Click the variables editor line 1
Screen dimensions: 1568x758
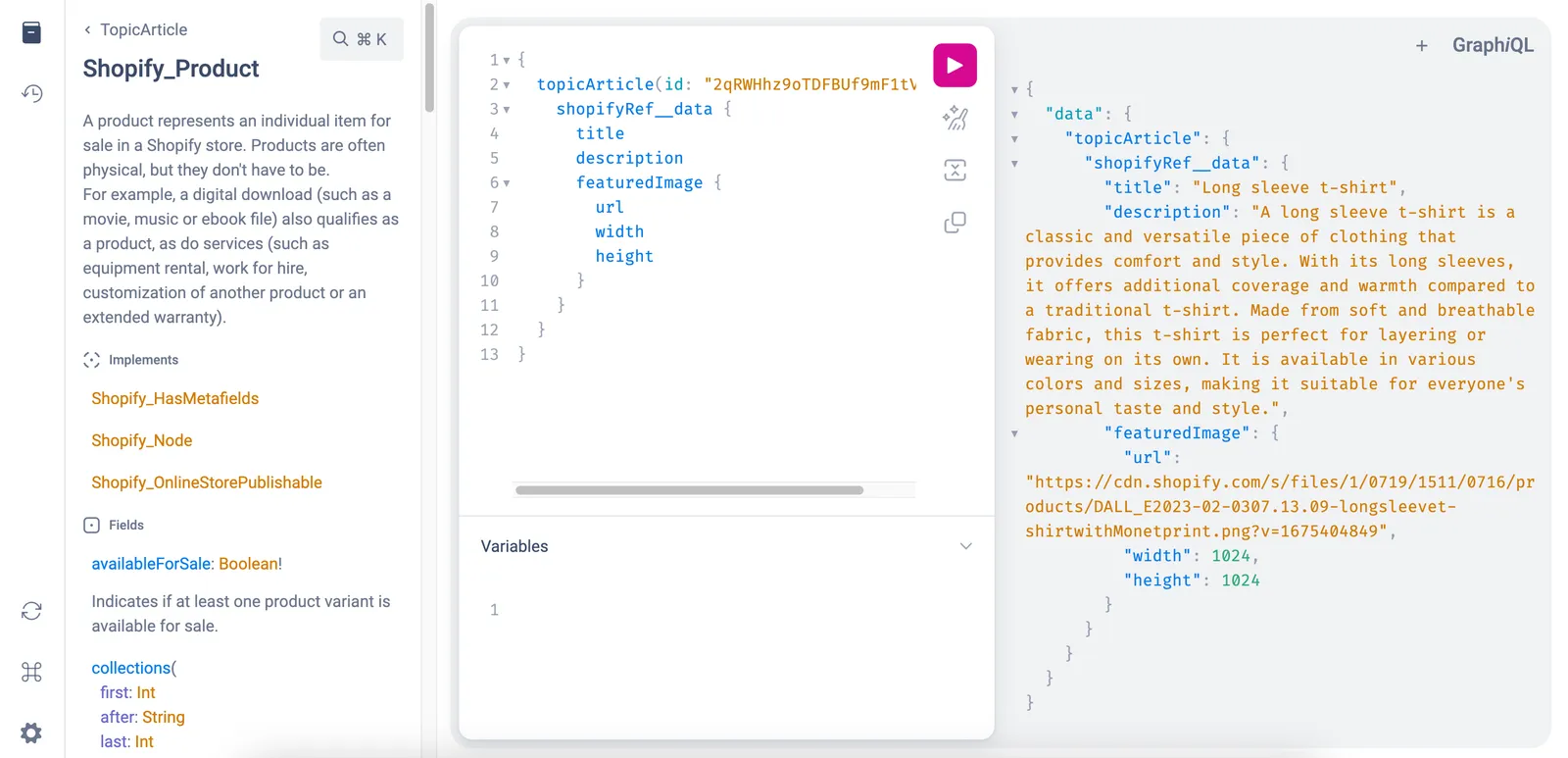point(725,610)
